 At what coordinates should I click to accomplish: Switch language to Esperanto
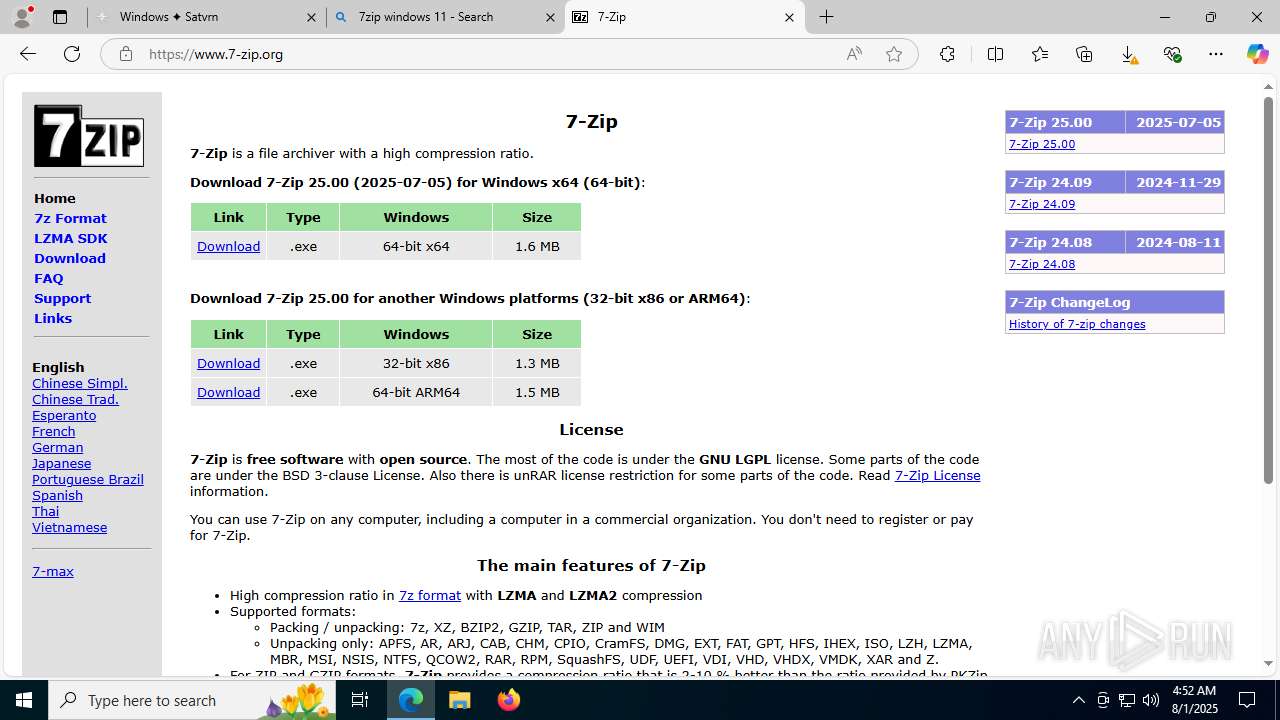tap(64, 415)
